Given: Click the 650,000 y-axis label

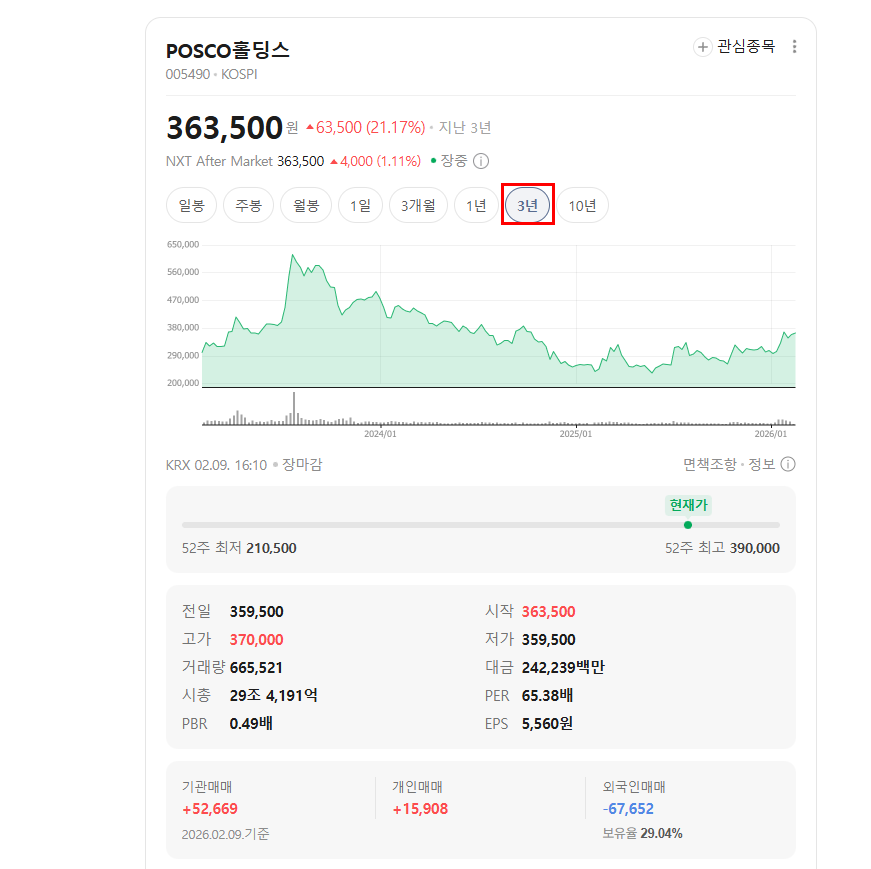Looking at the screenshot, I should click(x=183, y=244).
